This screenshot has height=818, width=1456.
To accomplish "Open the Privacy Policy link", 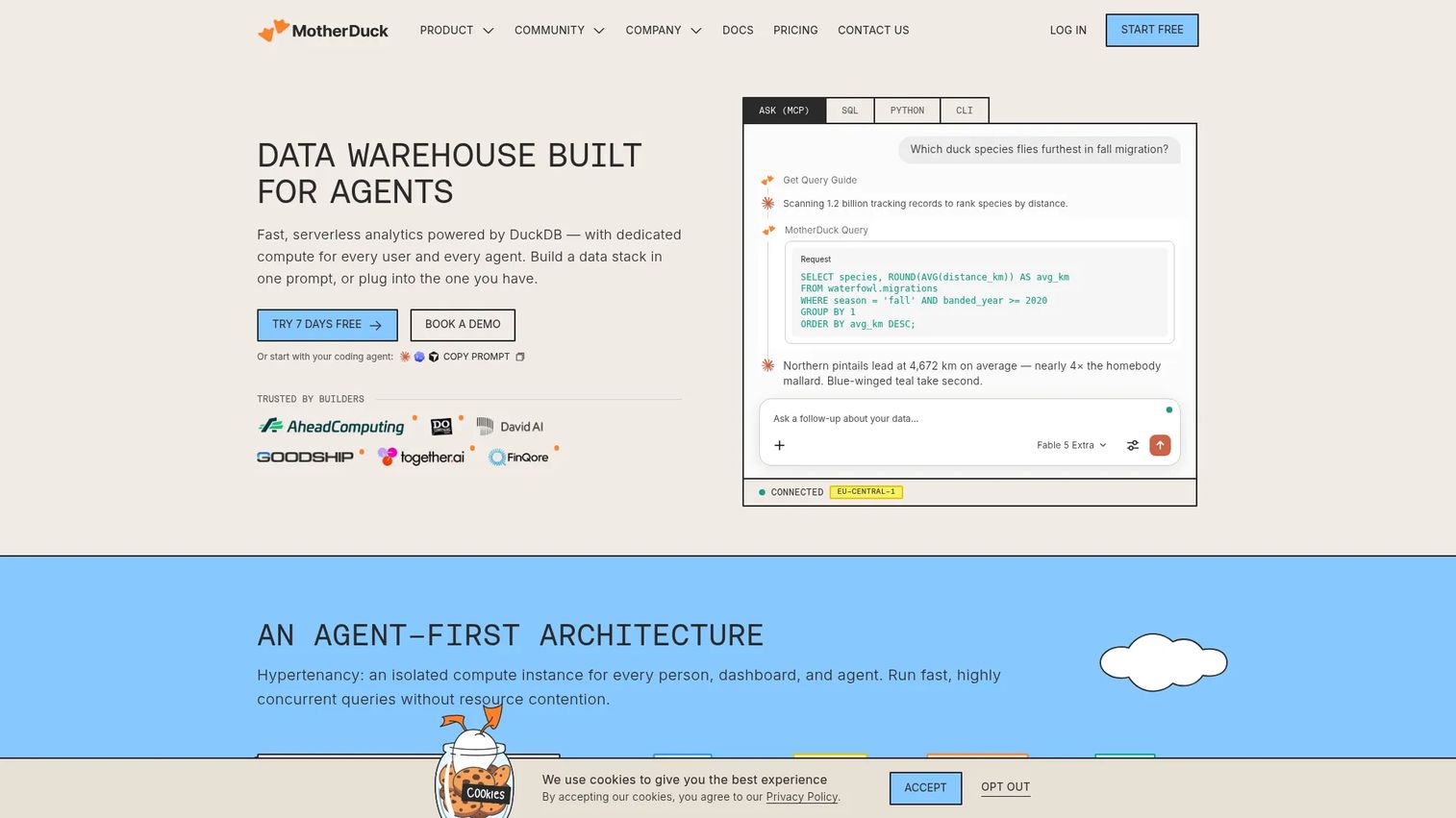I will (x=802, y=797).
